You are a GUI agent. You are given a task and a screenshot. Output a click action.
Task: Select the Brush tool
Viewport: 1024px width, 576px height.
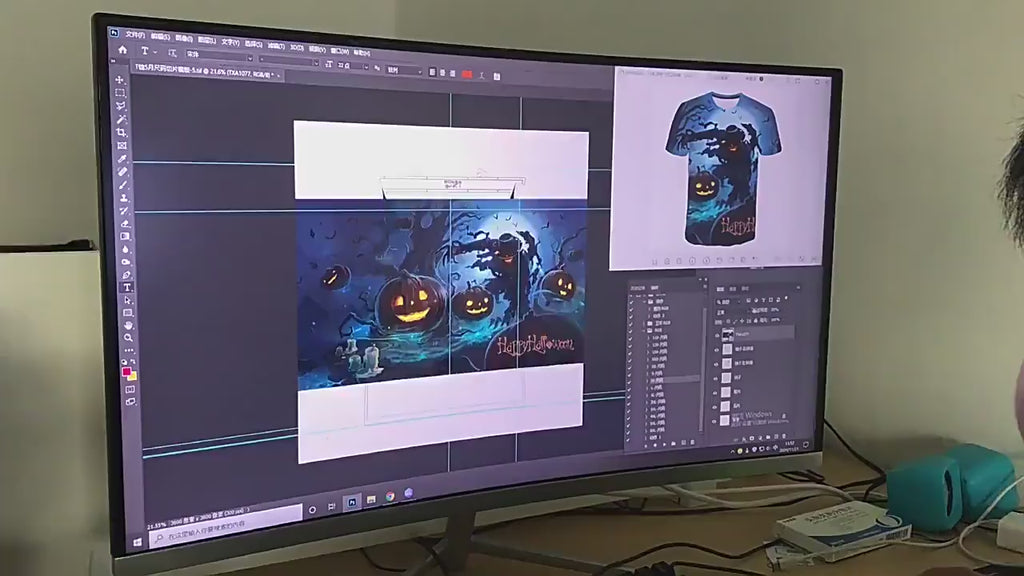click(123, 185)
